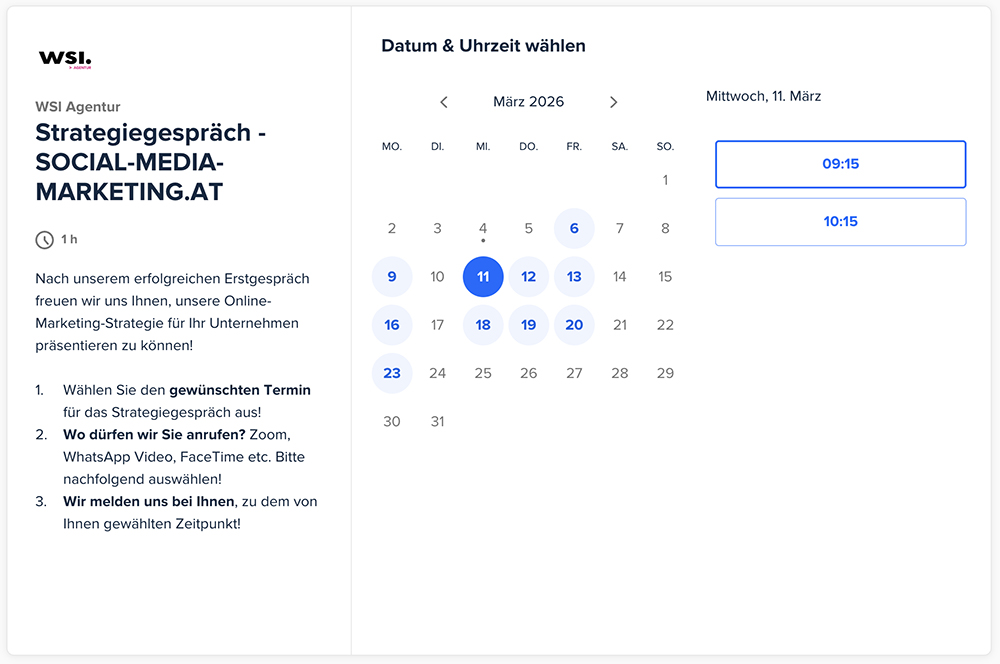Select Monday March 16
The width and height of the screenshot is (1000, 664).
[x=392, y=325]
